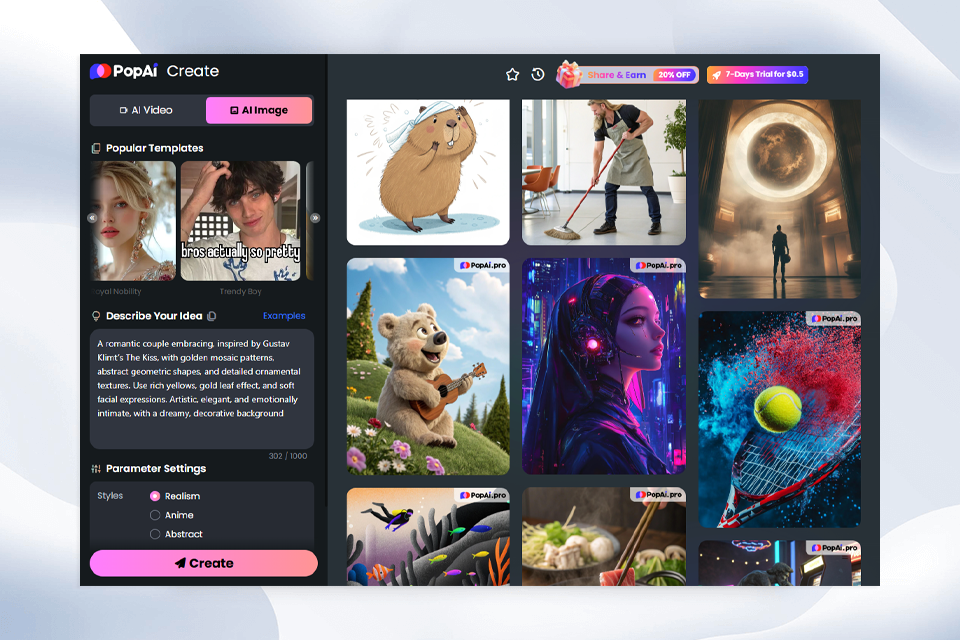Screen dimensions: 960x640
Task: Open the scuba diver coral image
Action: click(428, 536)
